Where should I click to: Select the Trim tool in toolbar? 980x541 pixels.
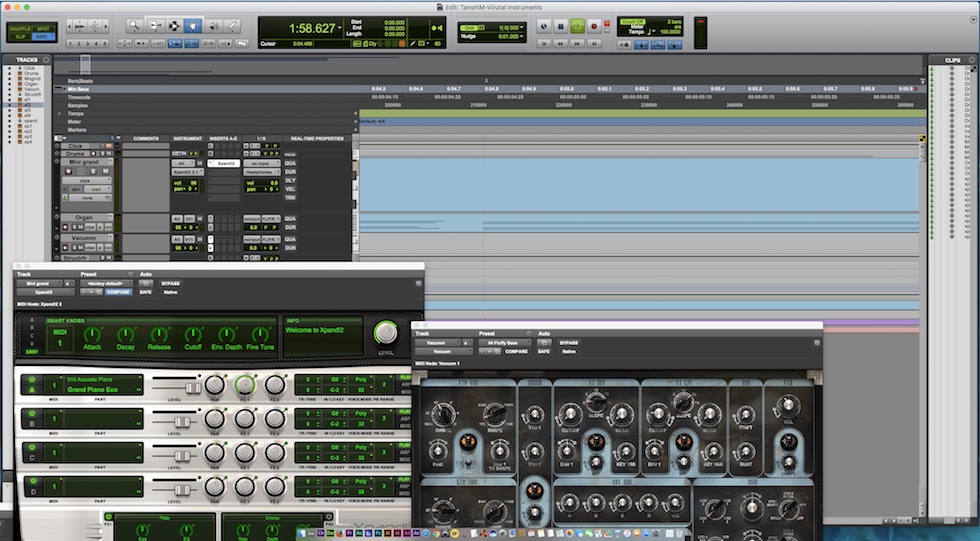click(x=154, y=26)
